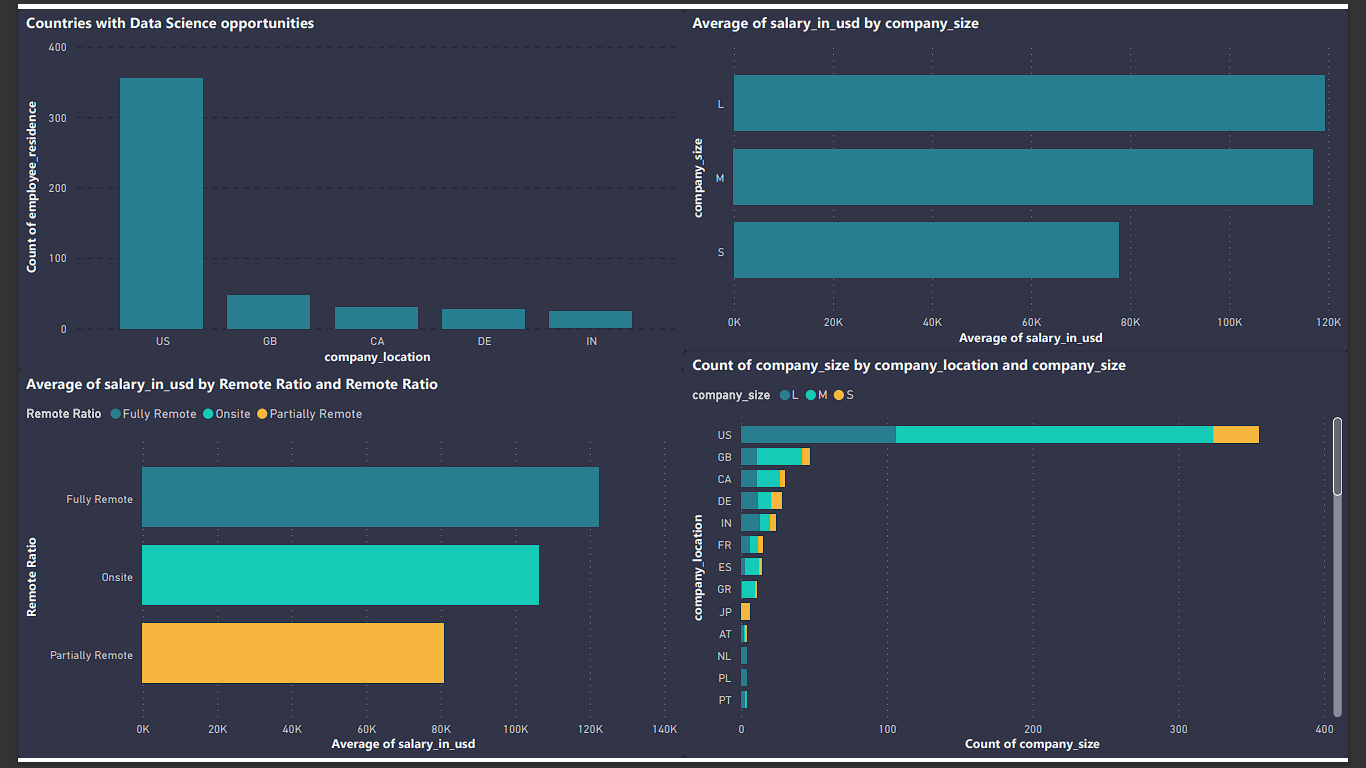Select the L salary bar in company_size chart
This screenshot has height=768, width=1366.
point(1020,102)
